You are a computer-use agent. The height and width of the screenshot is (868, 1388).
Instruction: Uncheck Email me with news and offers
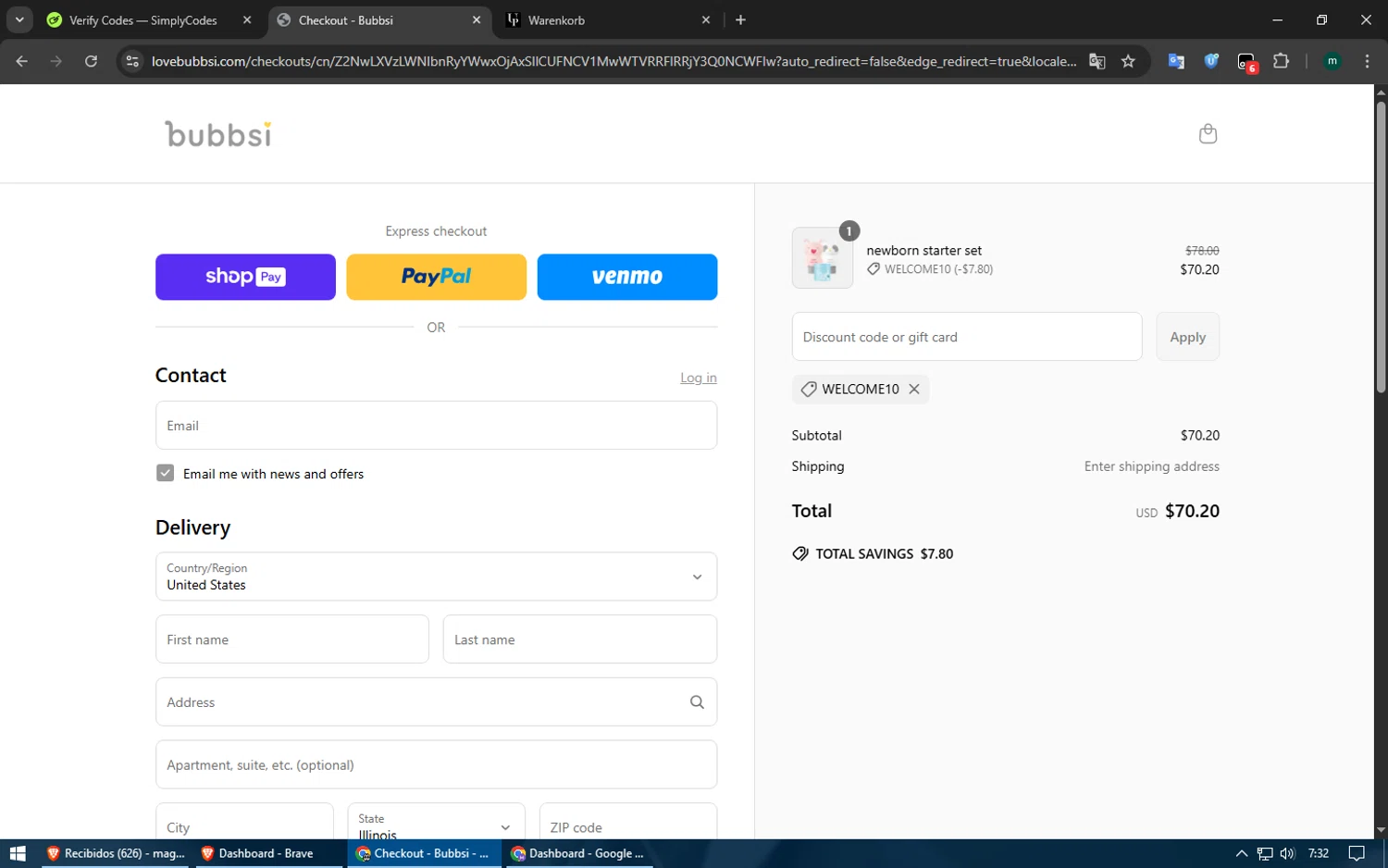pos(165,473)
